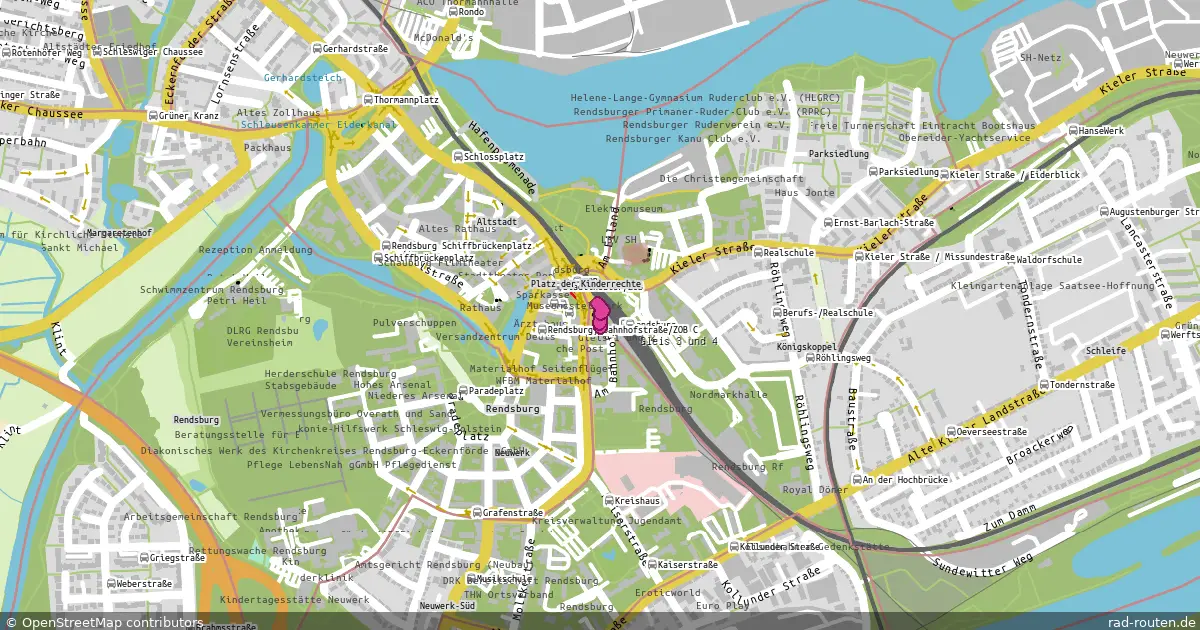Click the Schlossplatz bus stop icon
This screenshot has height=630, width=1200.
[457, 157]
